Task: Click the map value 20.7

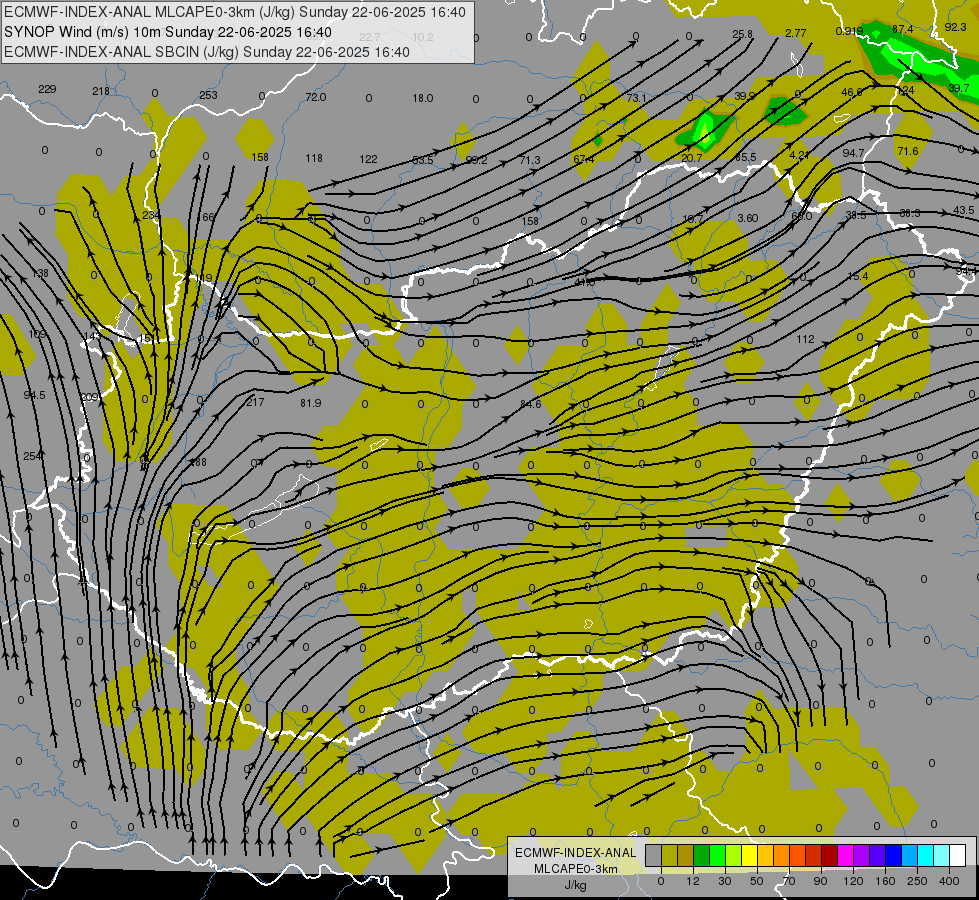Action: (x=692, y=158)
